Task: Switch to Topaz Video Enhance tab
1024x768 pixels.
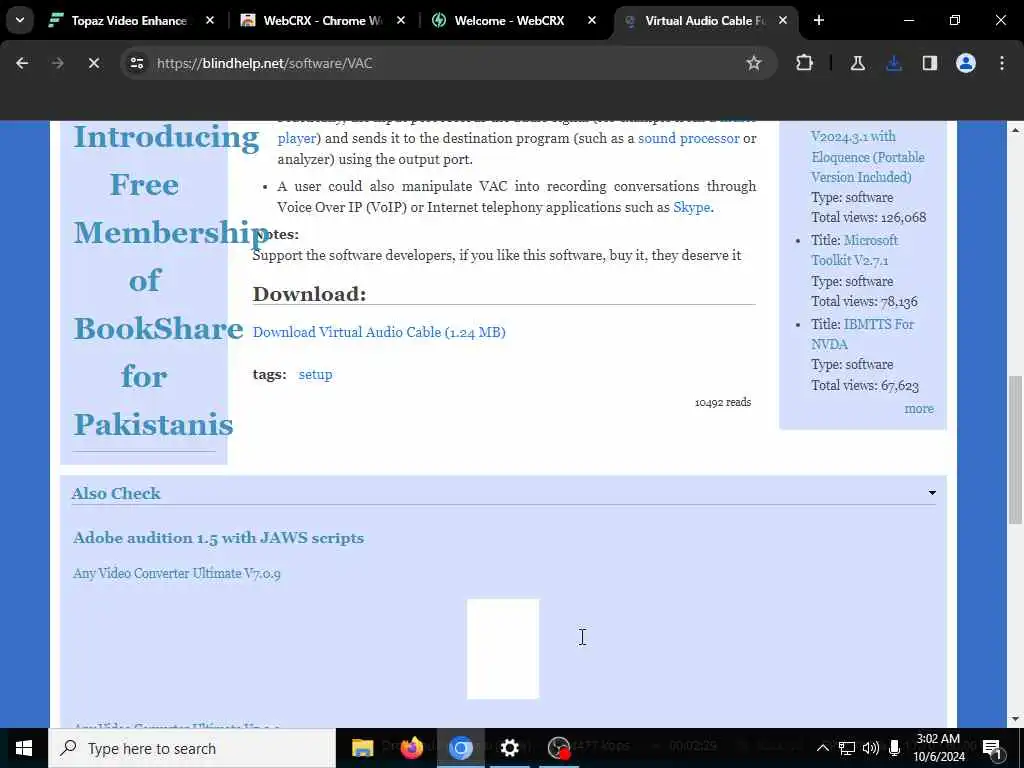Action: (x=129, y=20)
